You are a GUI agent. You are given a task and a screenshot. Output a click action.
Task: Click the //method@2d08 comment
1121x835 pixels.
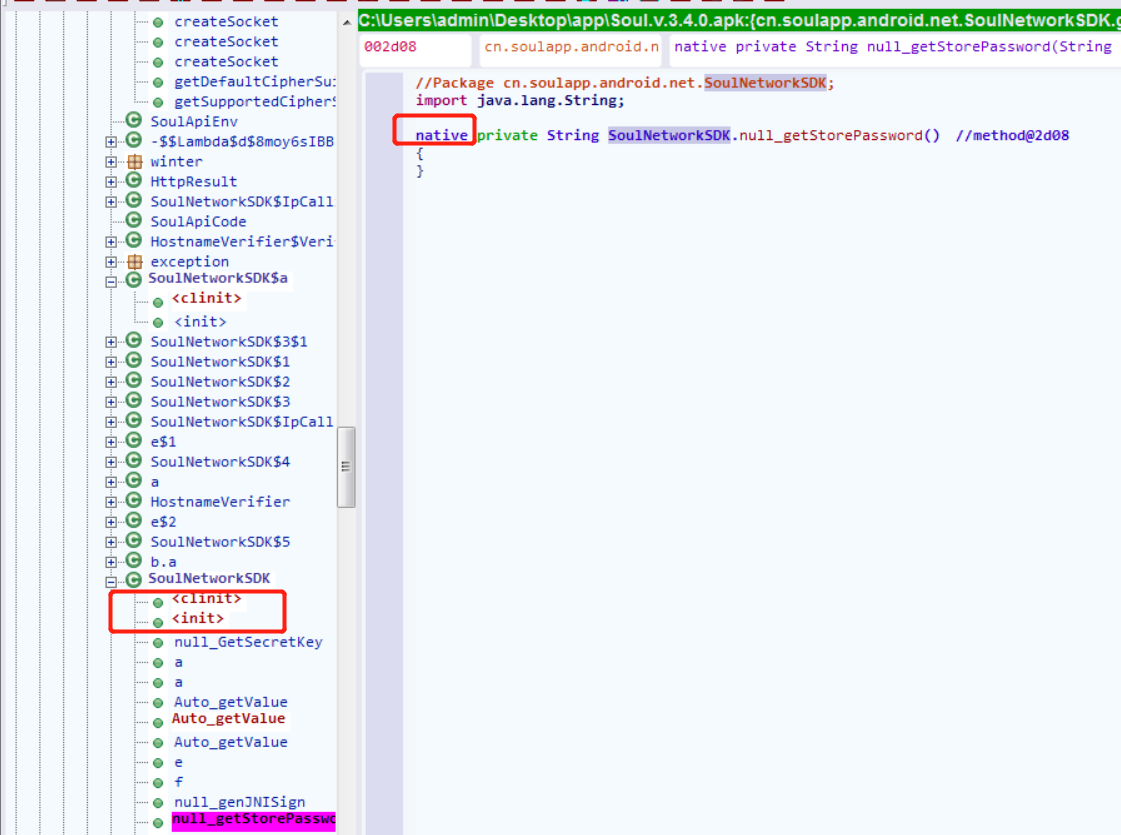pyautogui.click(x=1012, y=135)
